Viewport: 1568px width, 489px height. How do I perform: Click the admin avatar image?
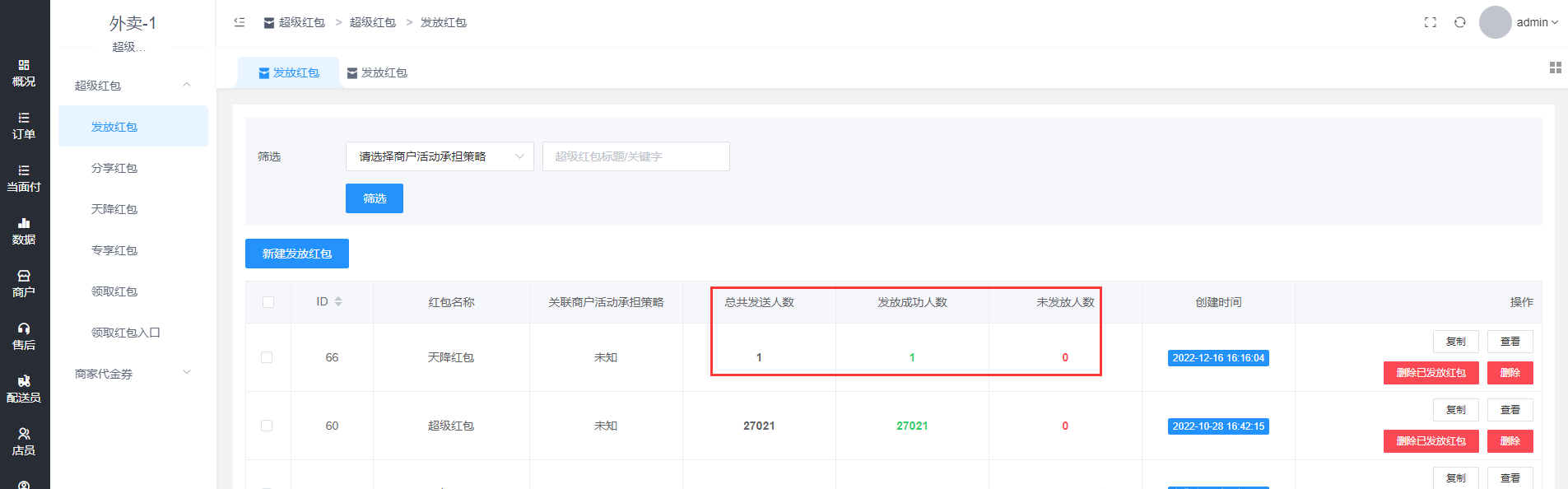click(x=1496, y=22)
